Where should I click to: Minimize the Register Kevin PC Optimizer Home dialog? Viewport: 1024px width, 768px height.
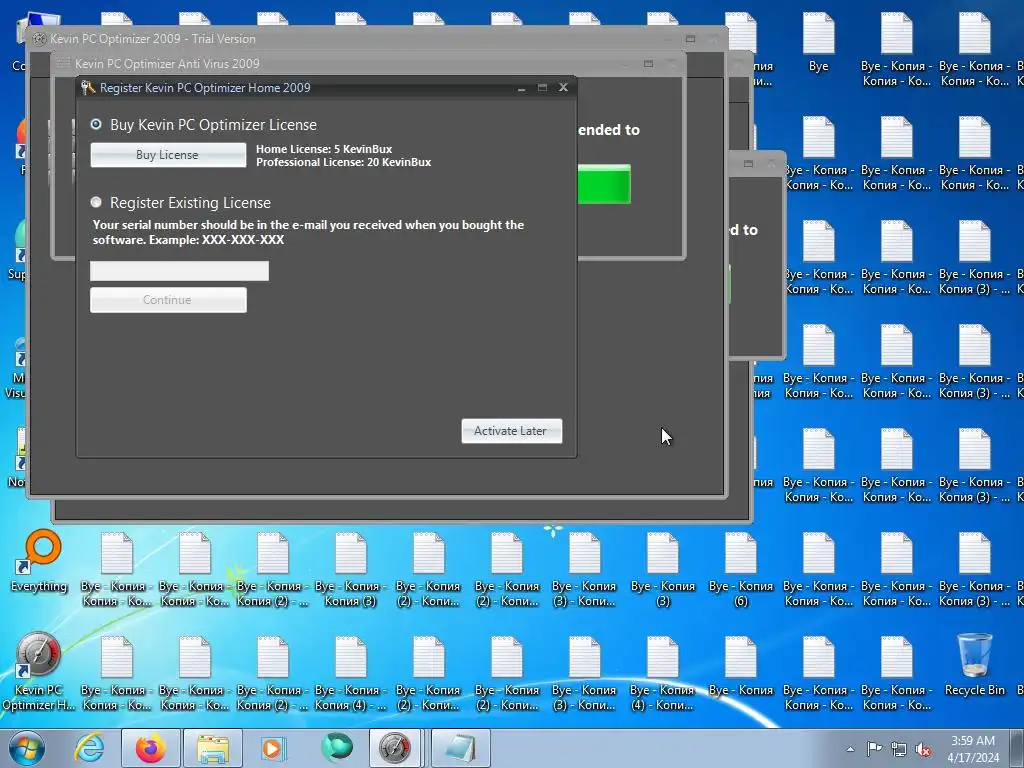pyautogui.click(x=521, y=87)
